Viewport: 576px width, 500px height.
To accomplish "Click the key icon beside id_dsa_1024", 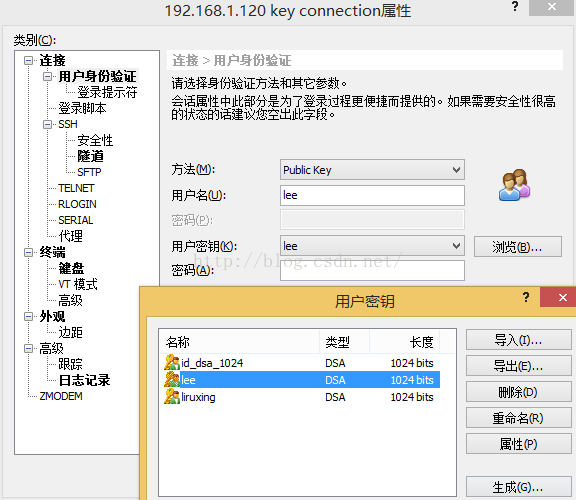I will point(172,363).
